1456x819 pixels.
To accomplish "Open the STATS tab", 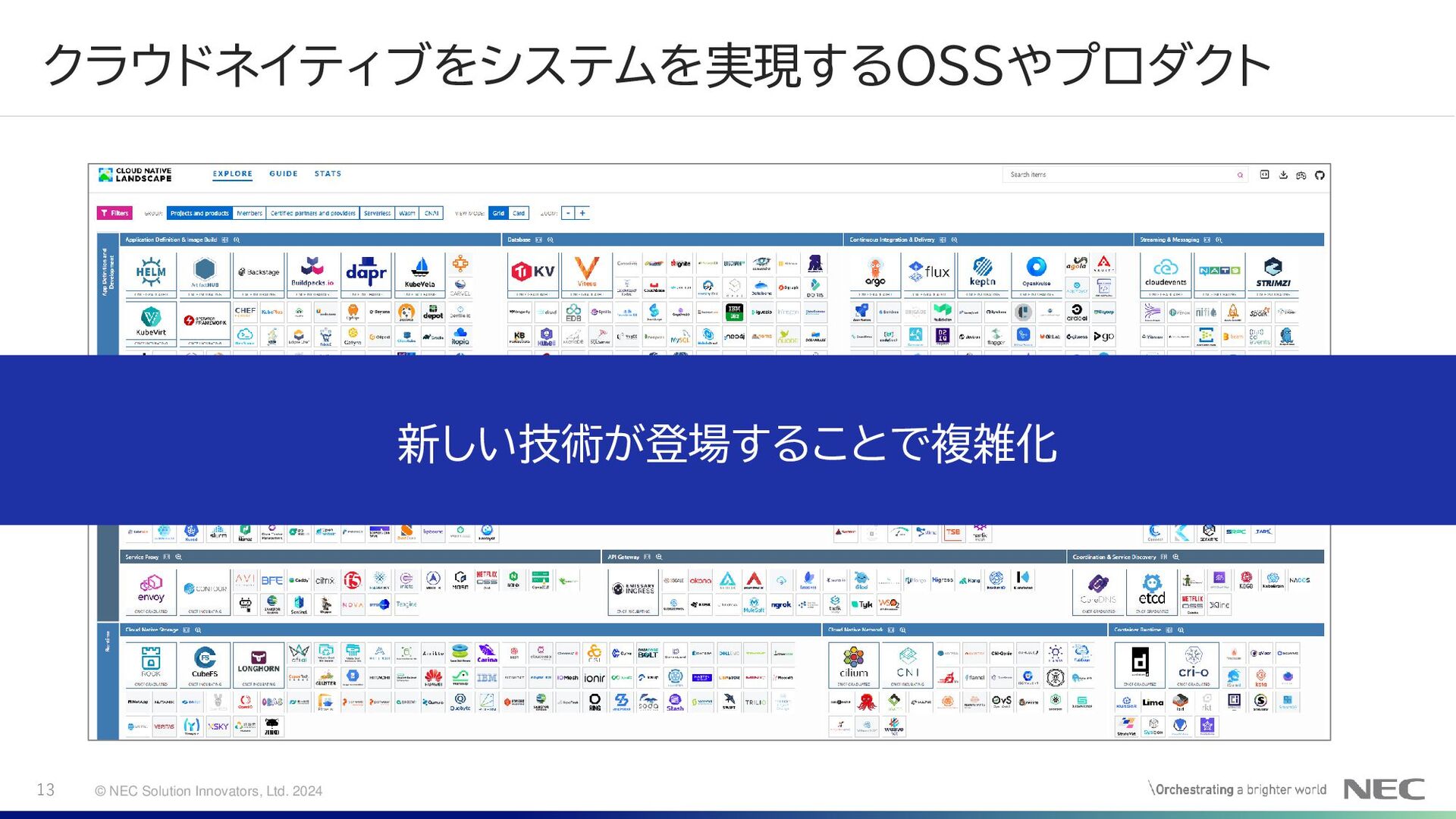I will [328, 174].
